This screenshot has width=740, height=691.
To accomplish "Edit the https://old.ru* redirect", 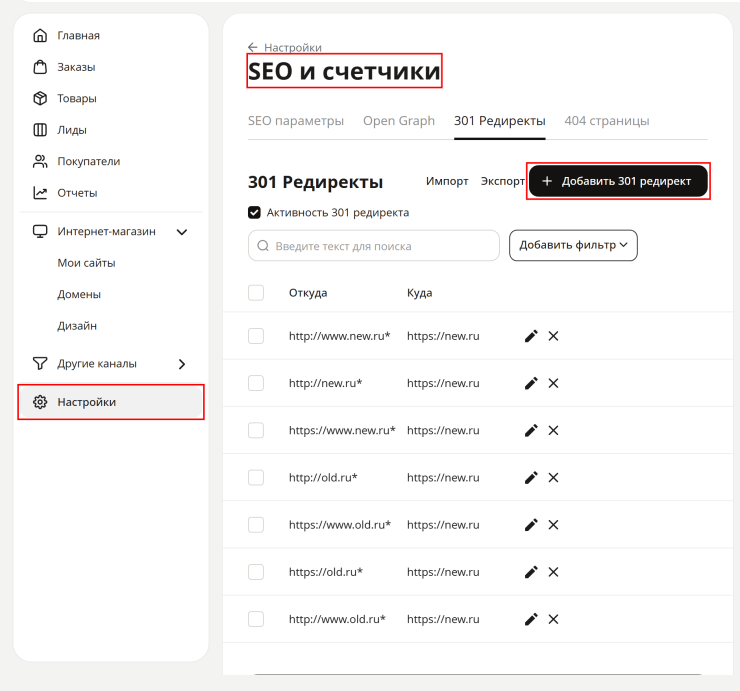I will pyautogui.click(x=531, y=572).
